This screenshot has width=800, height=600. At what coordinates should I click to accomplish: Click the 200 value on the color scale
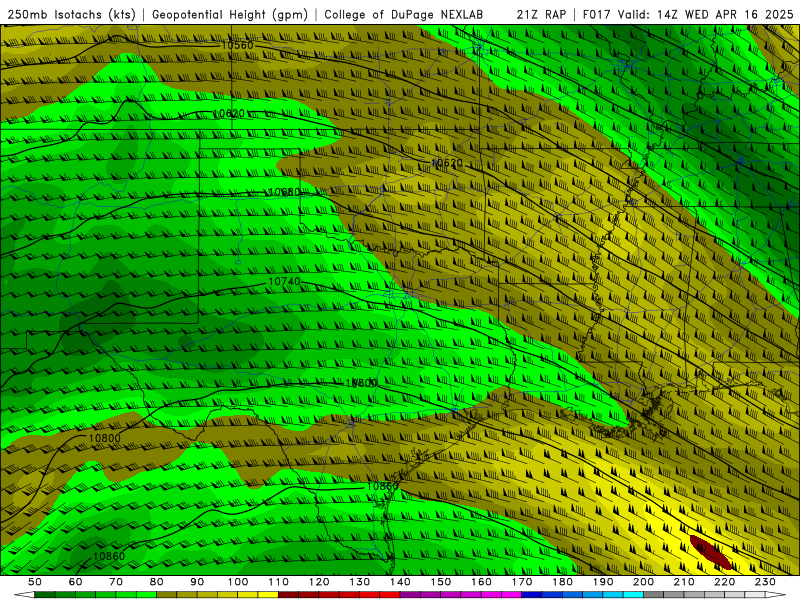(x=643, y=582)
